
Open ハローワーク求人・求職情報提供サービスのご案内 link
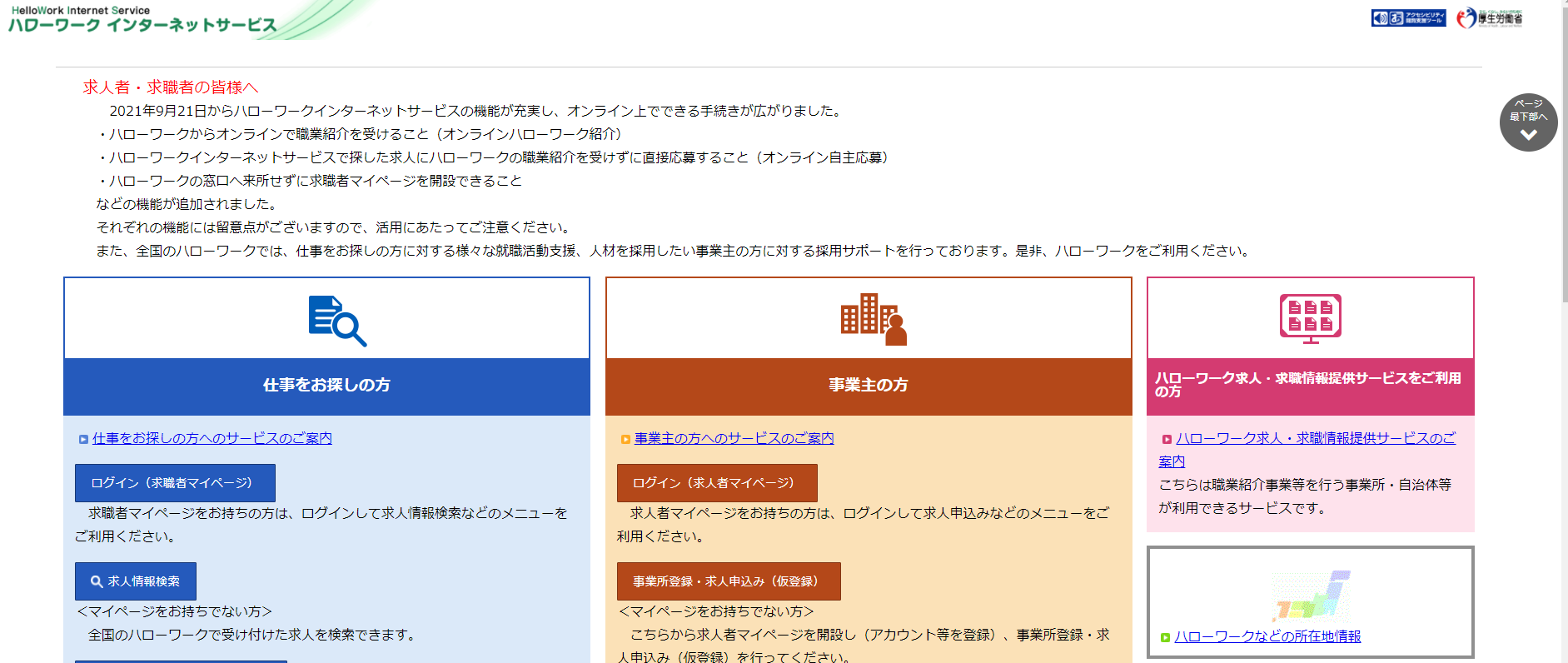pyautogui.click(x=1307, y=450)
